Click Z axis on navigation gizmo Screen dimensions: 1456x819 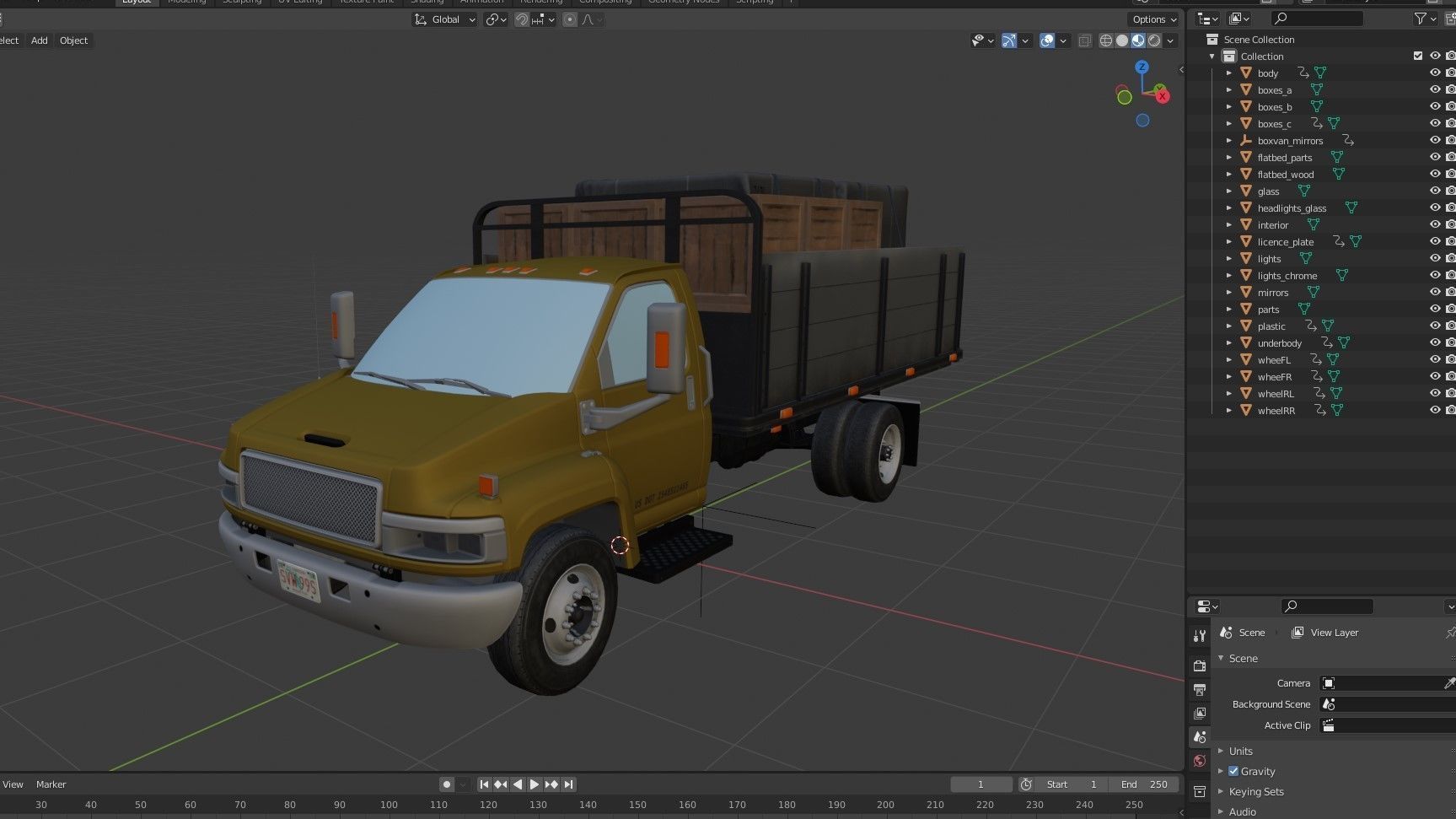tap(1142, 67)
